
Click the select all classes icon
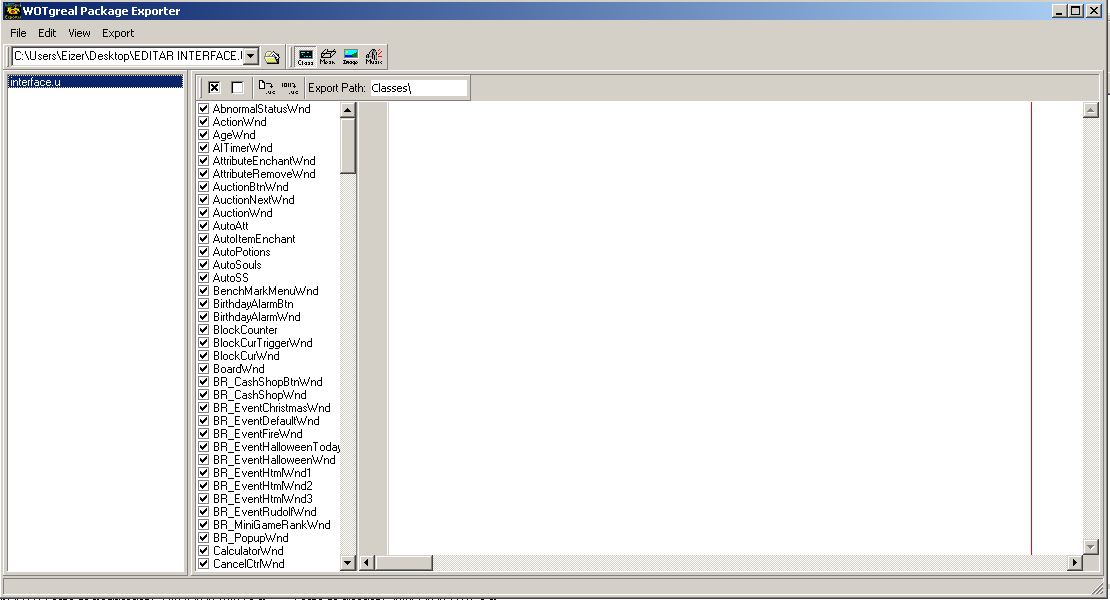tap(214, 88)
